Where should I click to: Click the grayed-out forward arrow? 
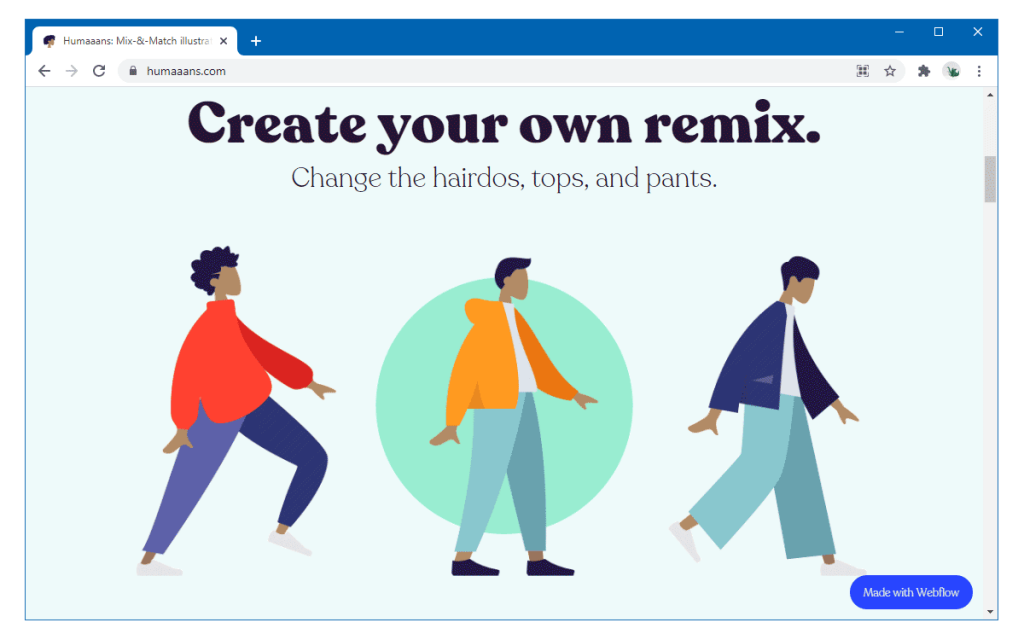click(71, 71)
